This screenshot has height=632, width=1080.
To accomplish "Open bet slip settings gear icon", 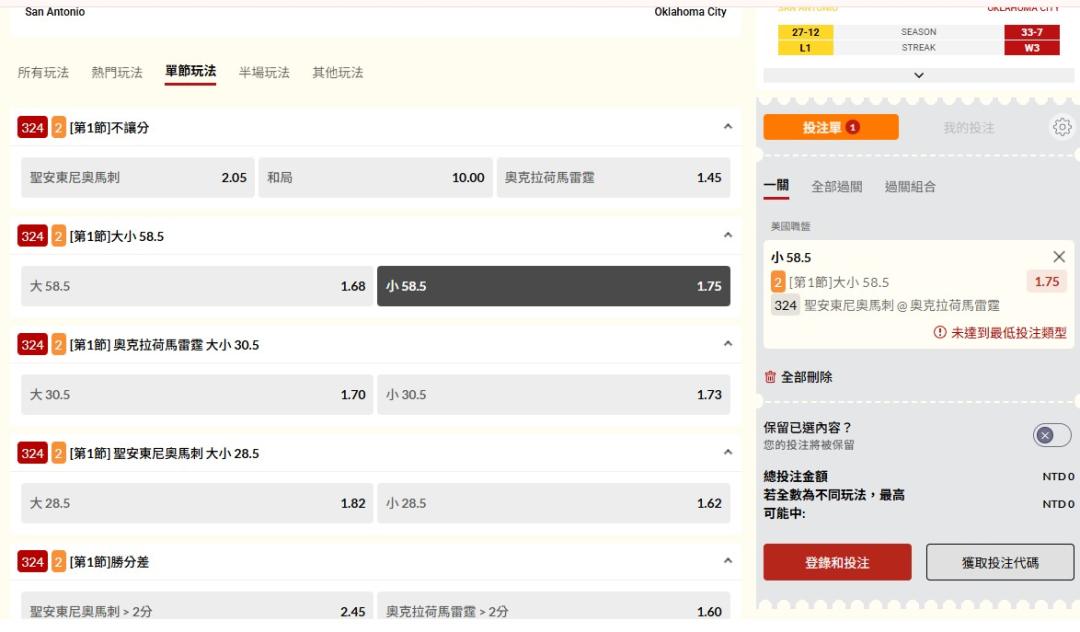I will 1061,127.
